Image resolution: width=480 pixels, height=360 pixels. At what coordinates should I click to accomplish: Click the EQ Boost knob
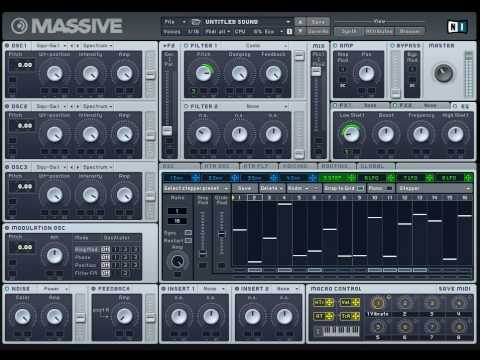click(x=386, y=134)
